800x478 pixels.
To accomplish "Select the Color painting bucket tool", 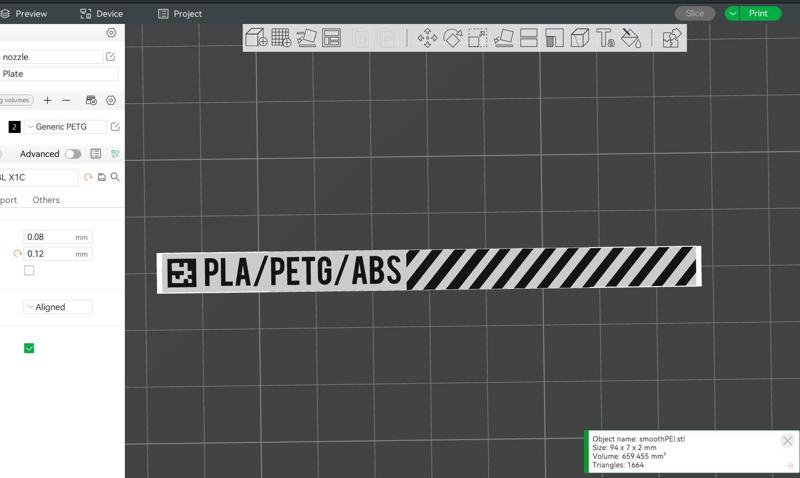I will point(631,38).
